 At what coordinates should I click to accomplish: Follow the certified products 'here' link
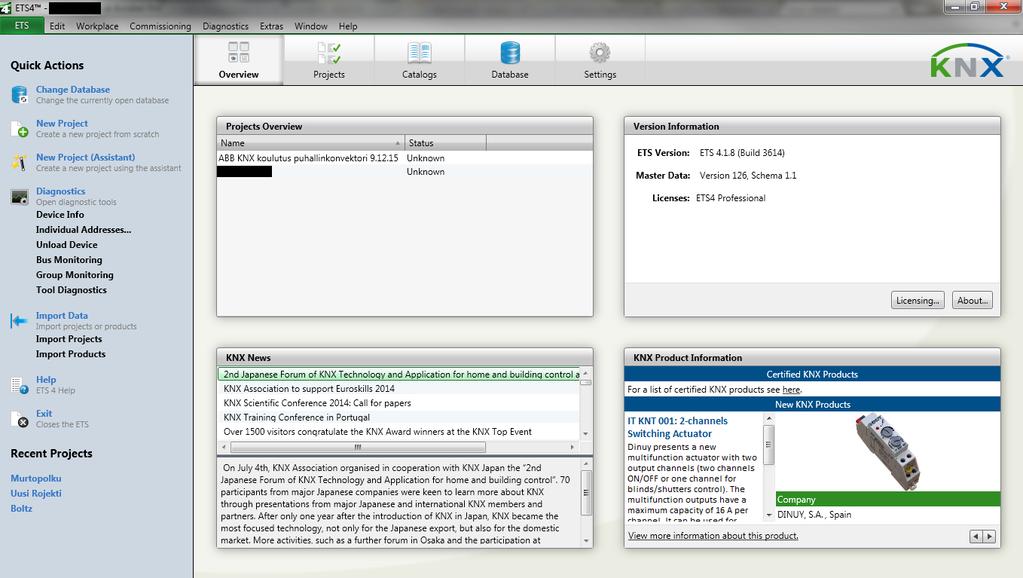click(x=791, y=389)
